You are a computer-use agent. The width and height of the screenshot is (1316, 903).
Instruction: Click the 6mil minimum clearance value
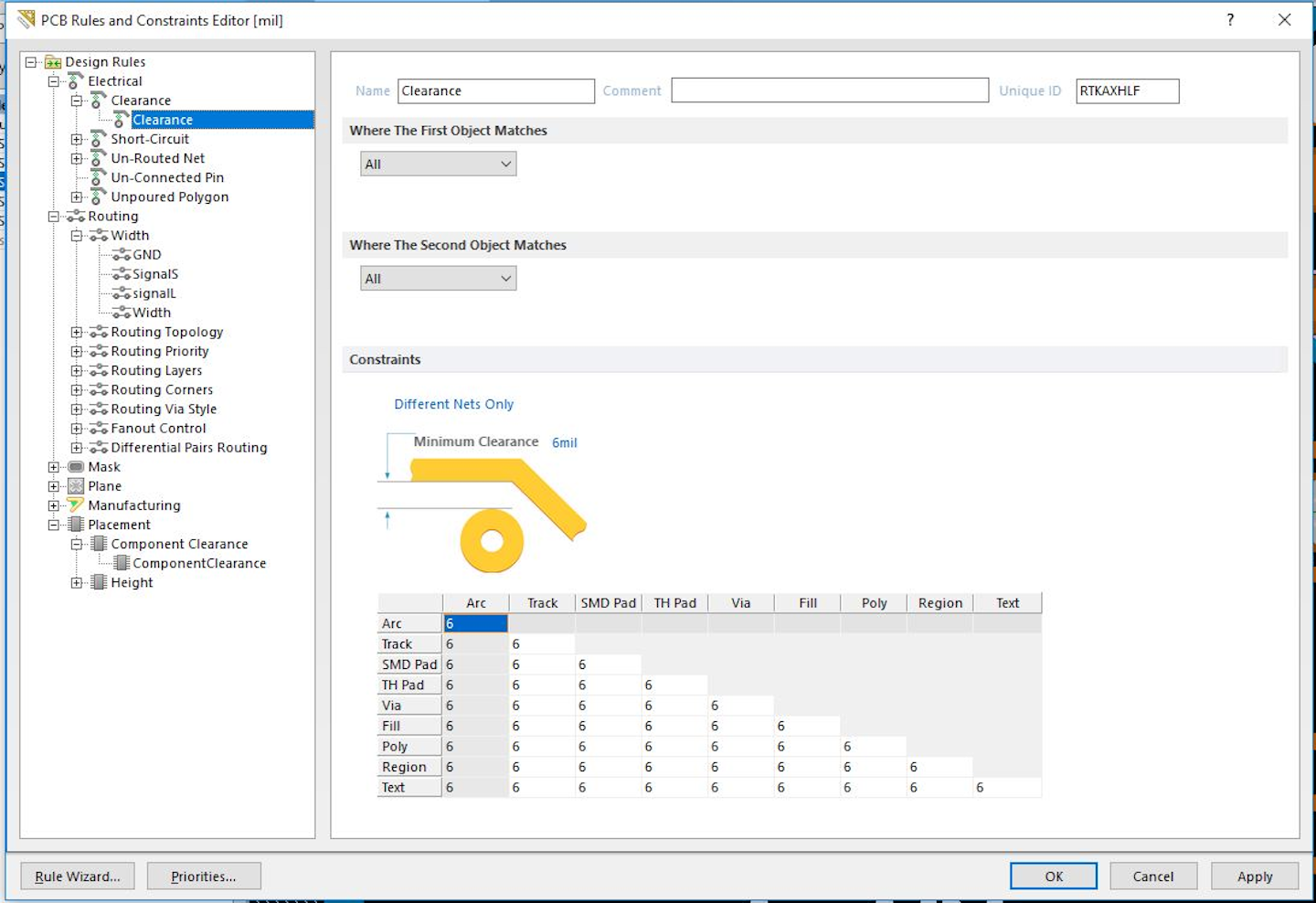[x=564, y=442]
